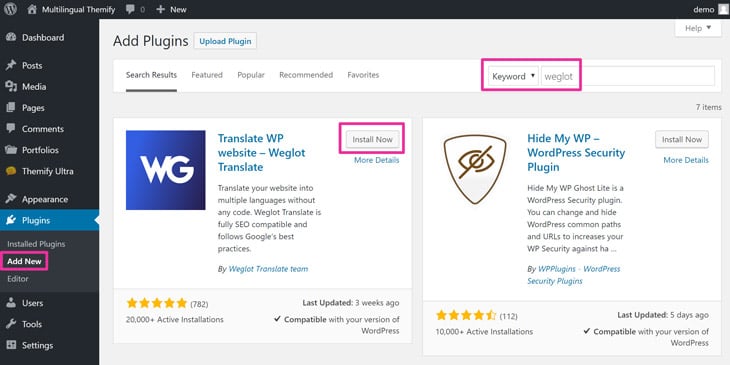The height and width of the screenshot is (365, 730).
Task: Click the demo username text
Action: (703, 9)
